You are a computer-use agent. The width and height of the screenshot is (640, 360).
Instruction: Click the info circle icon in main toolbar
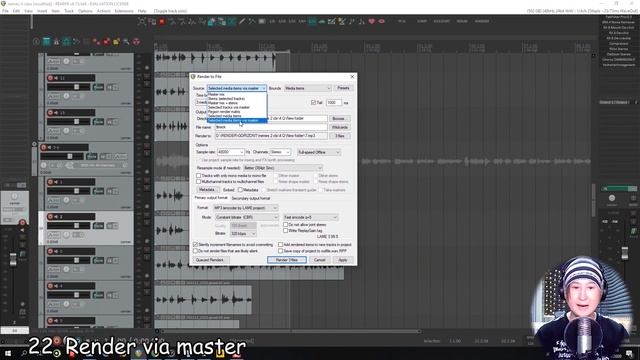(x=36, y=42)
